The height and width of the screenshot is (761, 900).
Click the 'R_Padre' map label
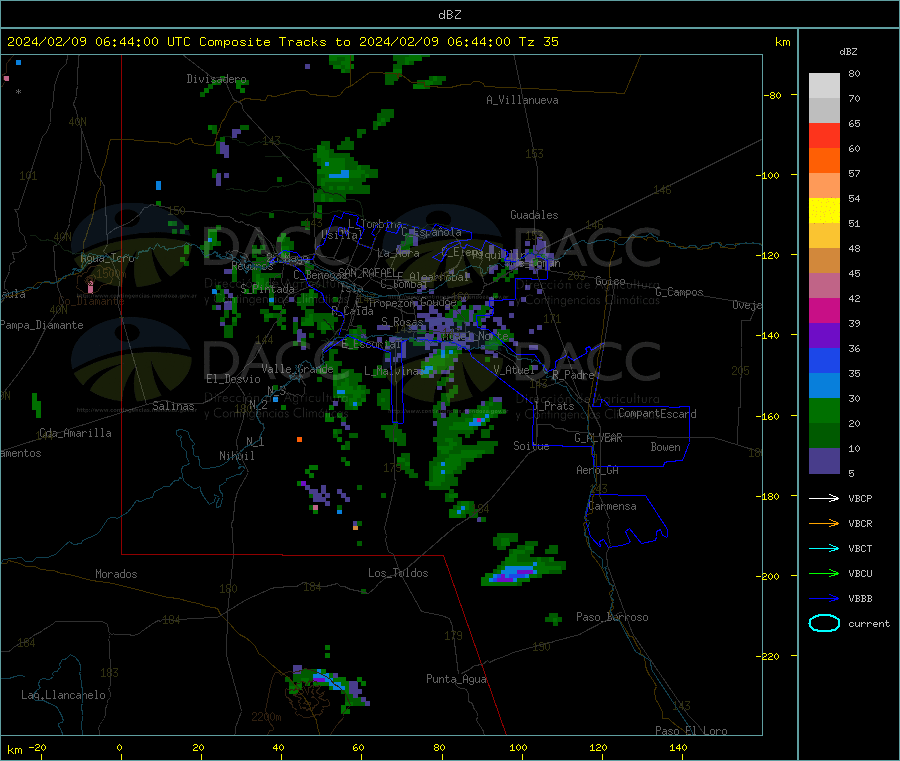click(573, 375)
